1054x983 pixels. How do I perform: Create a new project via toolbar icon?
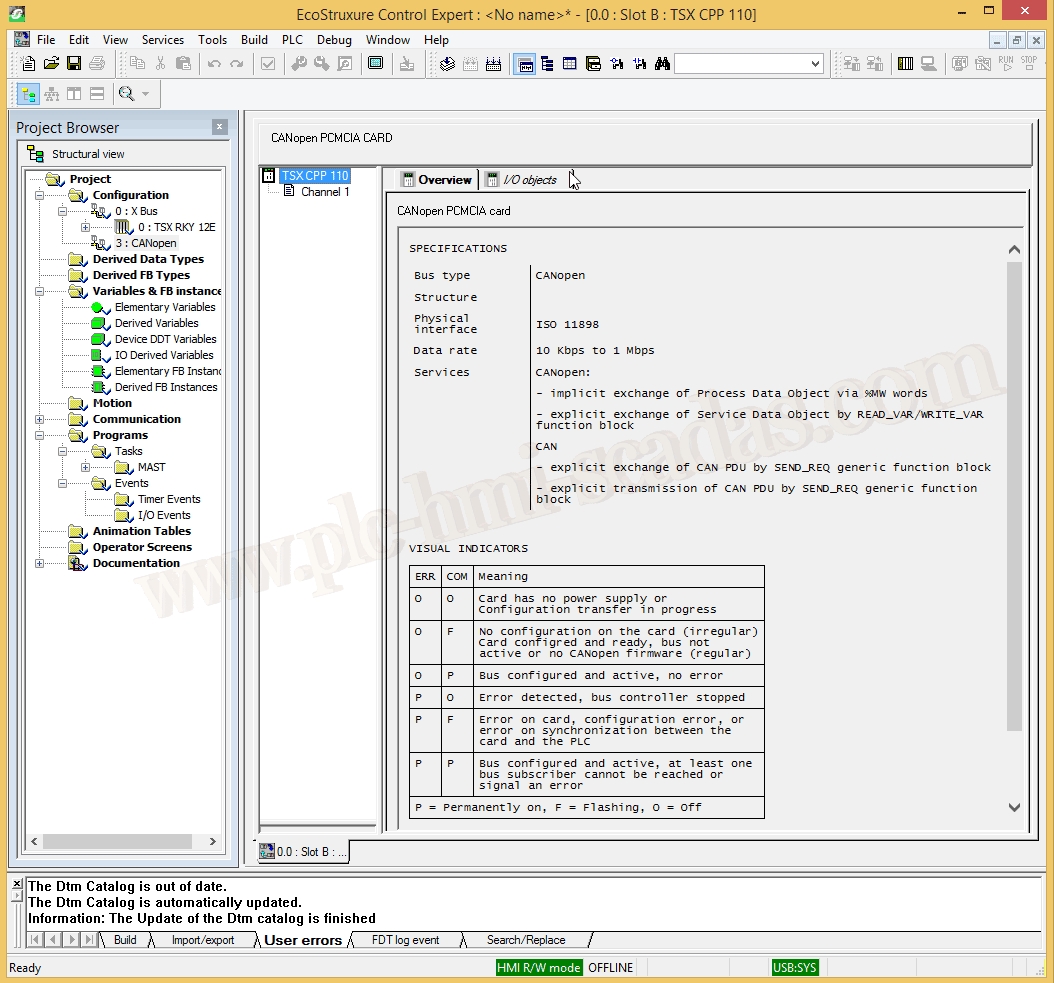pos(28,64)
